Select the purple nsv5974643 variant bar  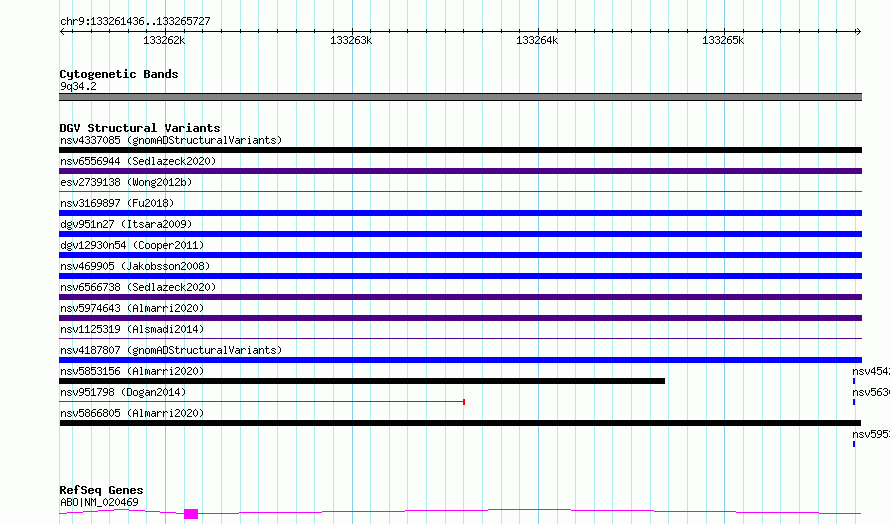(x=460, y=318)
